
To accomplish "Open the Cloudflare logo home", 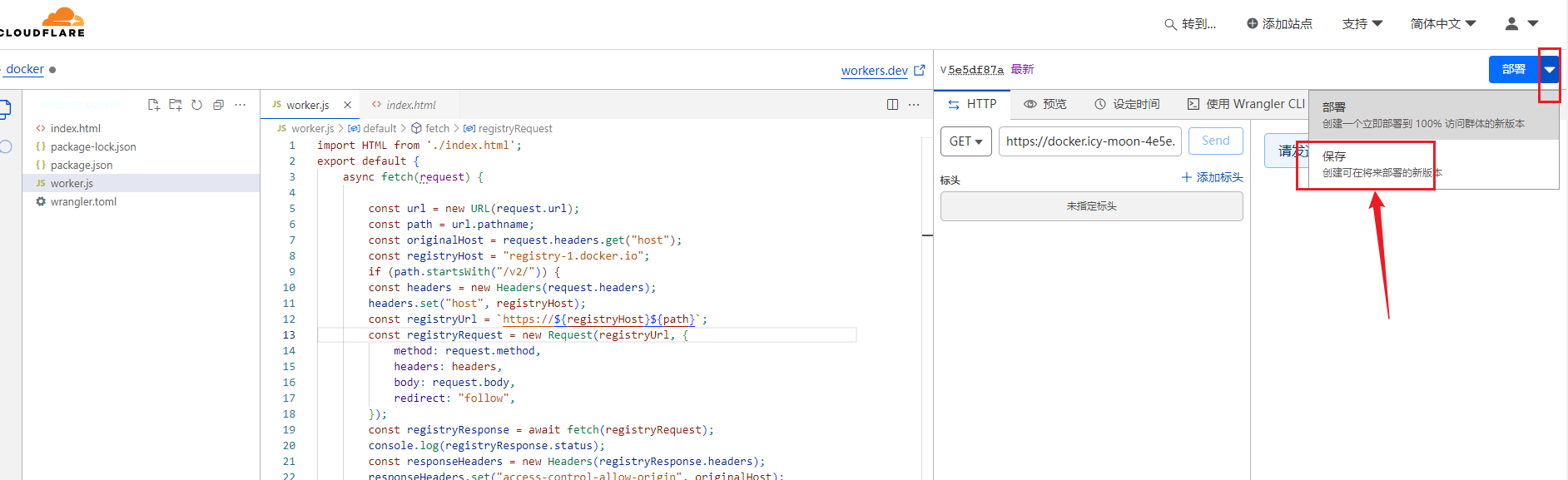I will pyautogui.click(x=42, y=22).
